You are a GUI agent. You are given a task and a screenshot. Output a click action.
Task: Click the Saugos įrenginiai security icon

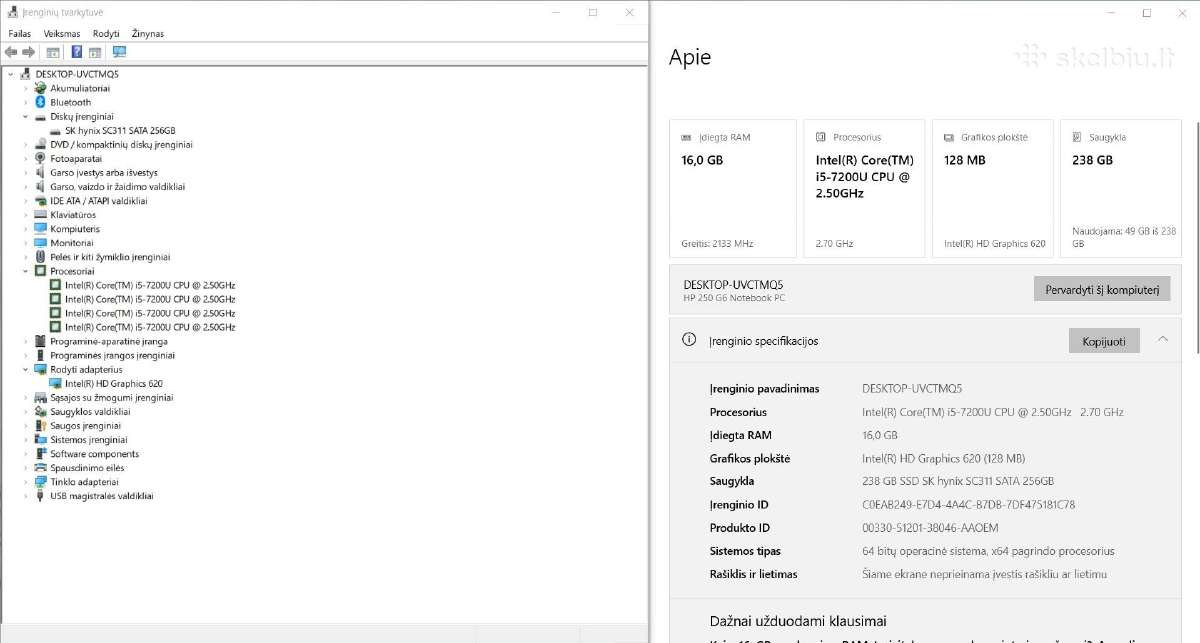point(41,425)
